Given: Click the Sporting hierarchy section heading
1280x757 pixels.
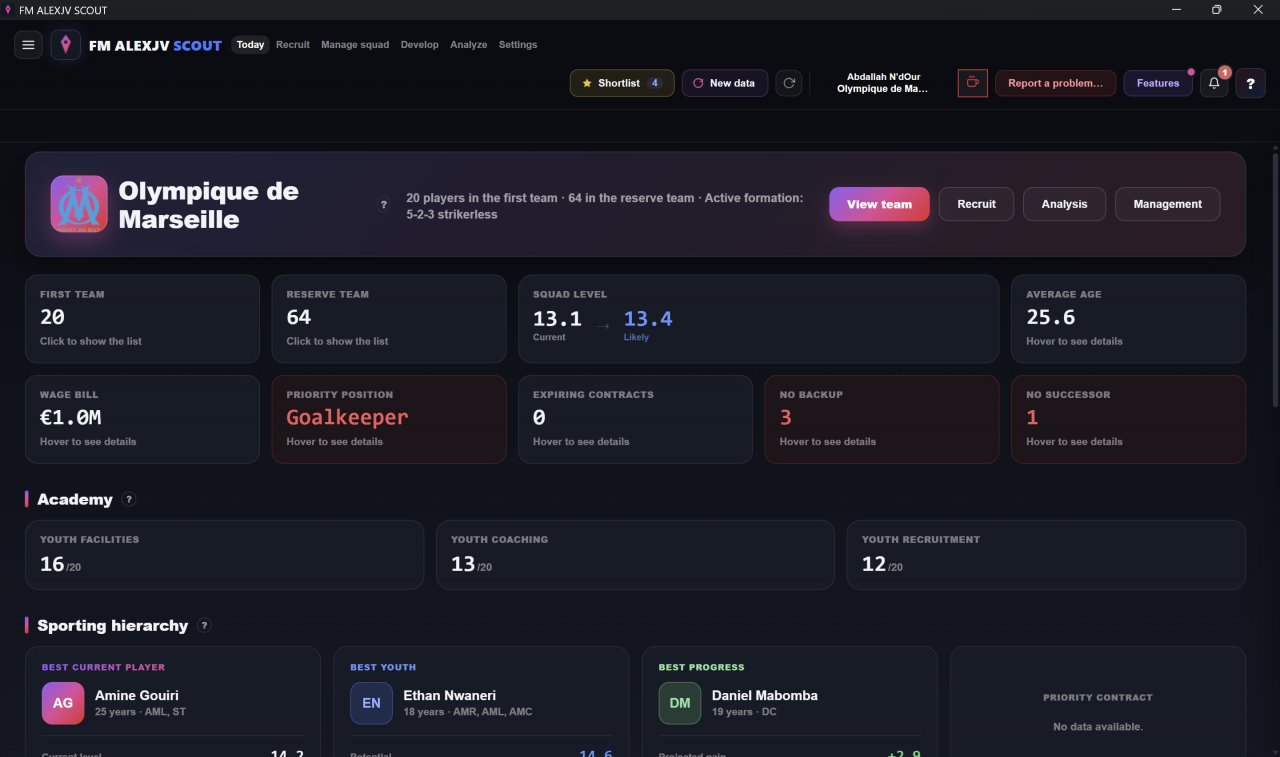Looking at the screenshot, I should [113, 625].
